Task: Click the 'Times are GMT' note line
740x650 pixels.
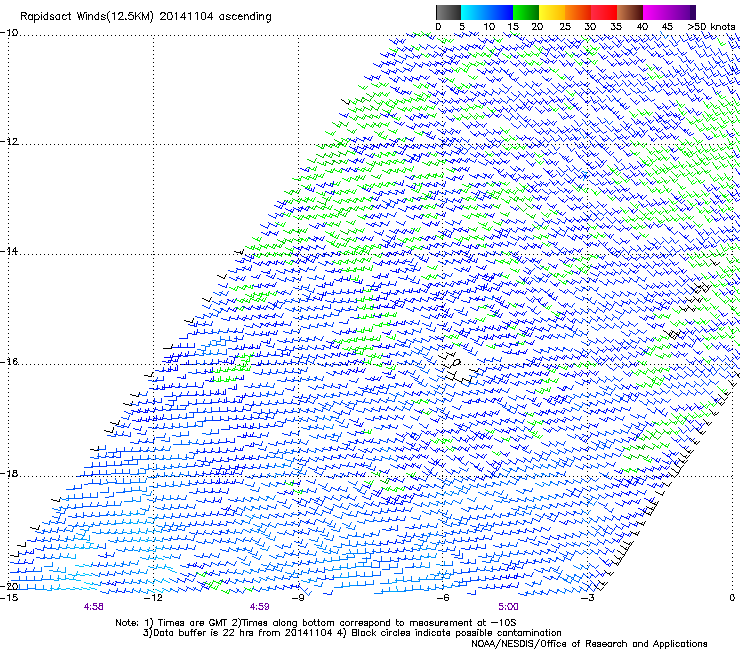Action: point(316,623)
